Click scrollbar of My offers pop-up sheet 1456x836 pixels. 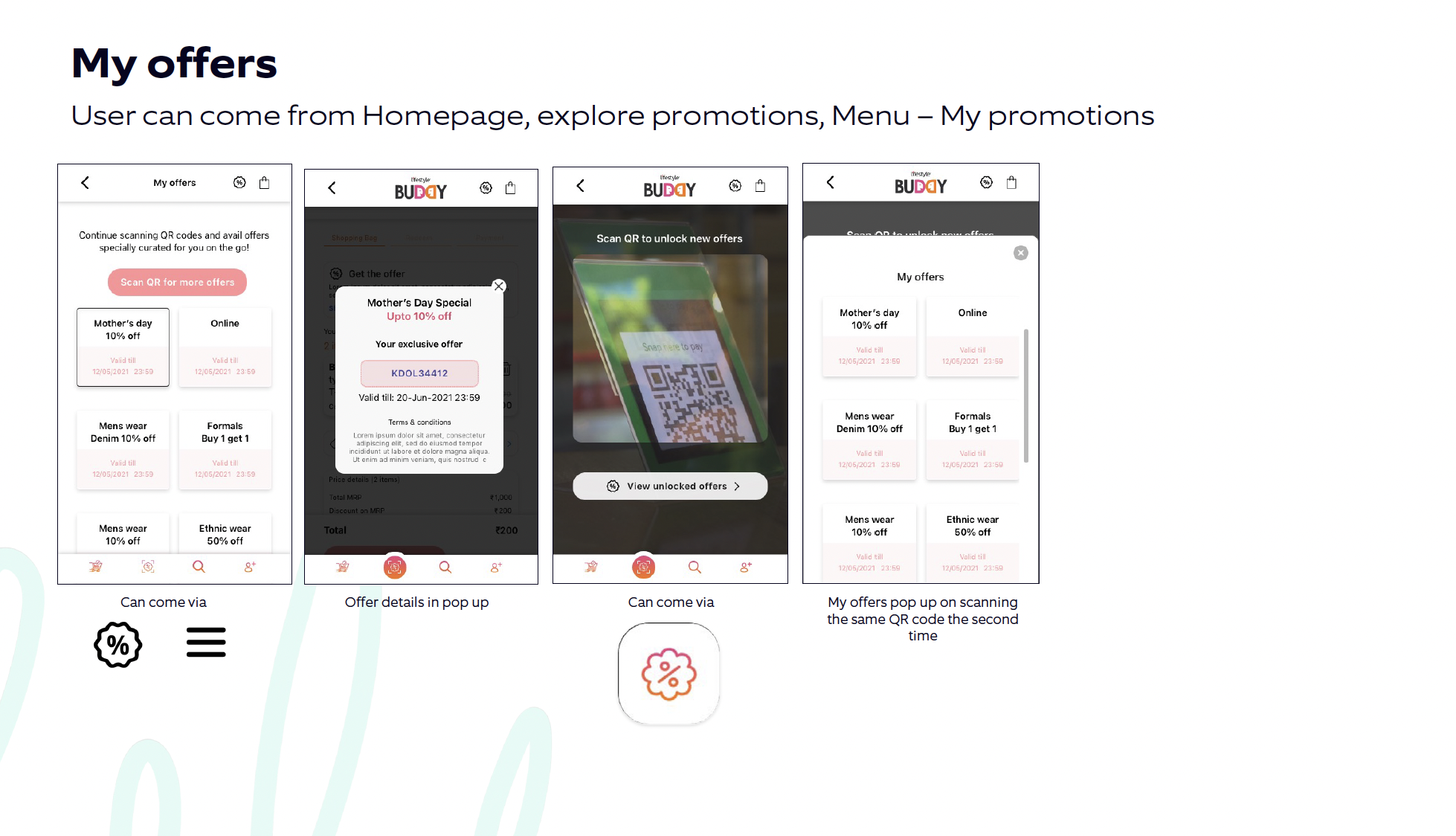click(1026, 396)
